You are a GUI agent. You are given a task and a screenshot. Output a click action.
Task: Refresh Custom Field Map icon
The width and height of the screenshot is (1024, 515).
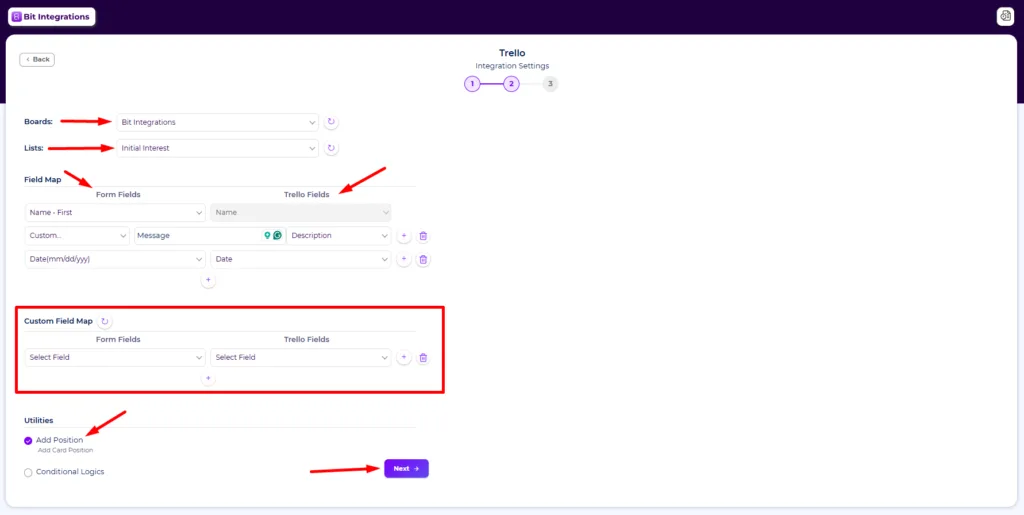tap(104, 321)
